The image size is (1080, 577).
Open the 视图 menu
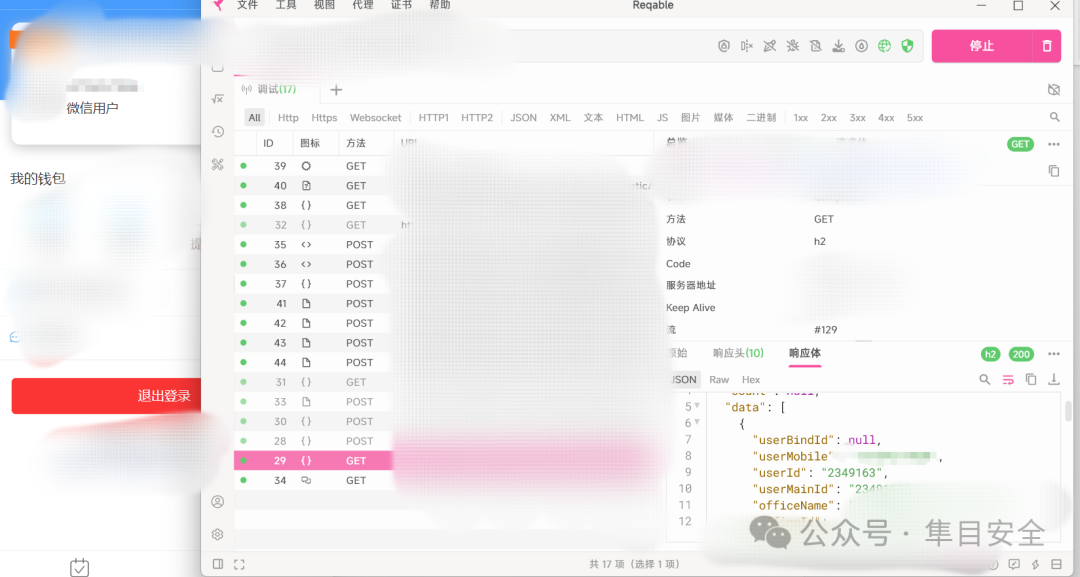pos(324,5)
